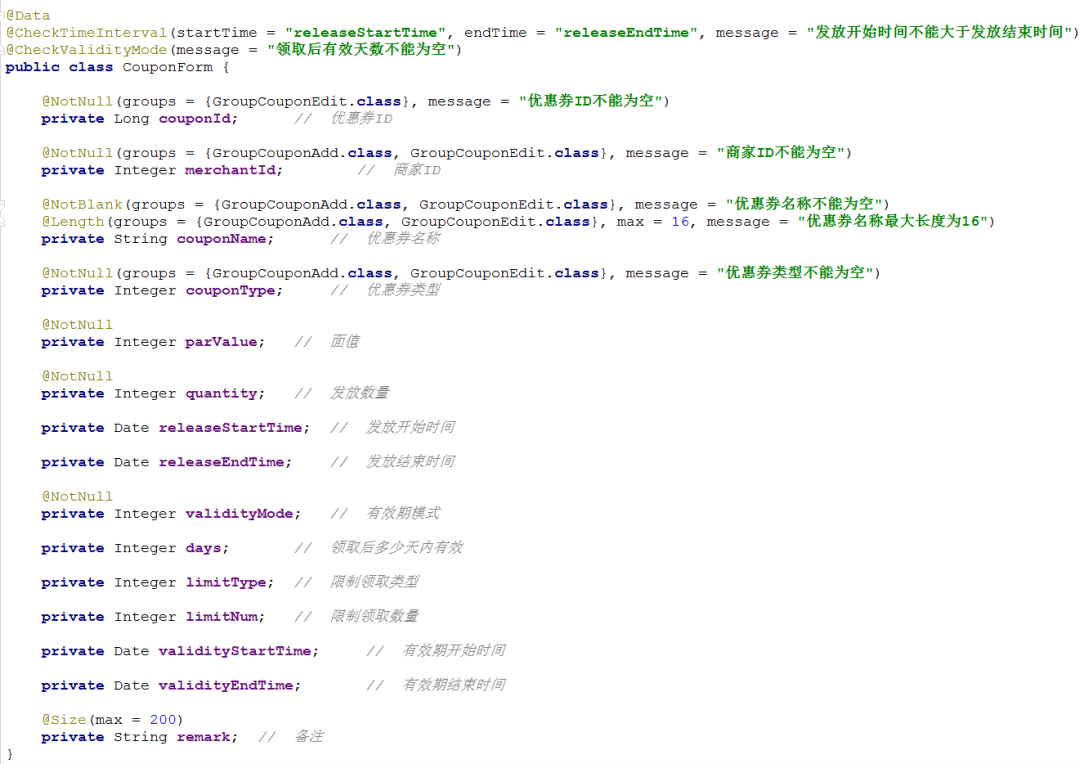Click the remark field name
The width and height of the screenshot is (1080, 764).
[204, 737]
